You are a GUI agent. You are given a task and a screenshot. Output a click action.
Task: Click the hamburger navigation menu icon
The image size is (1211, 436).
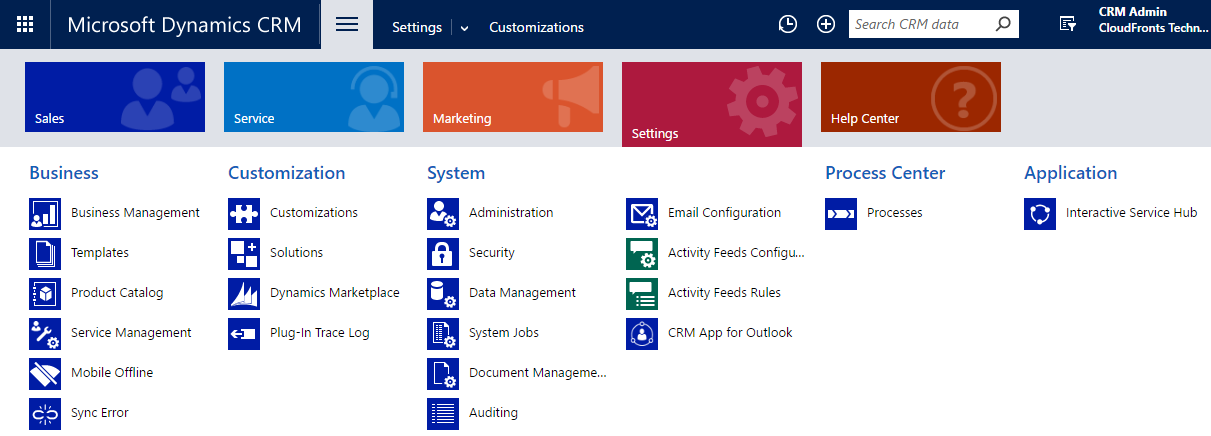347,25
